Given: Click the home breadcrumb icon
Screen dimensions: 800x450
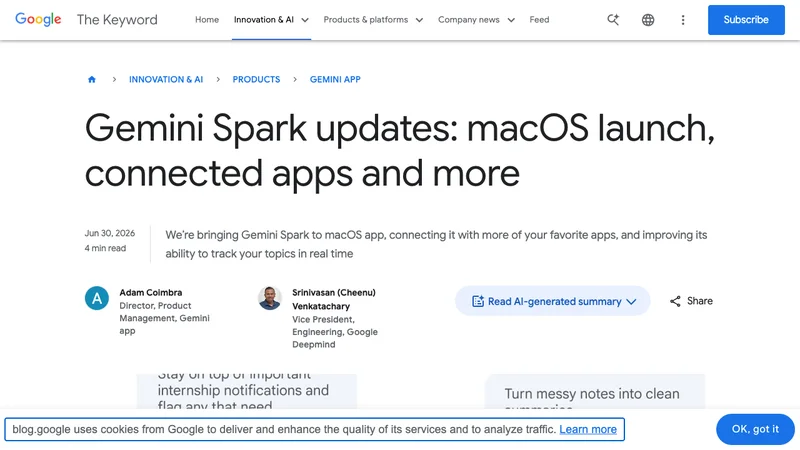Looking at the screenshot, I should tap(92, 80).
